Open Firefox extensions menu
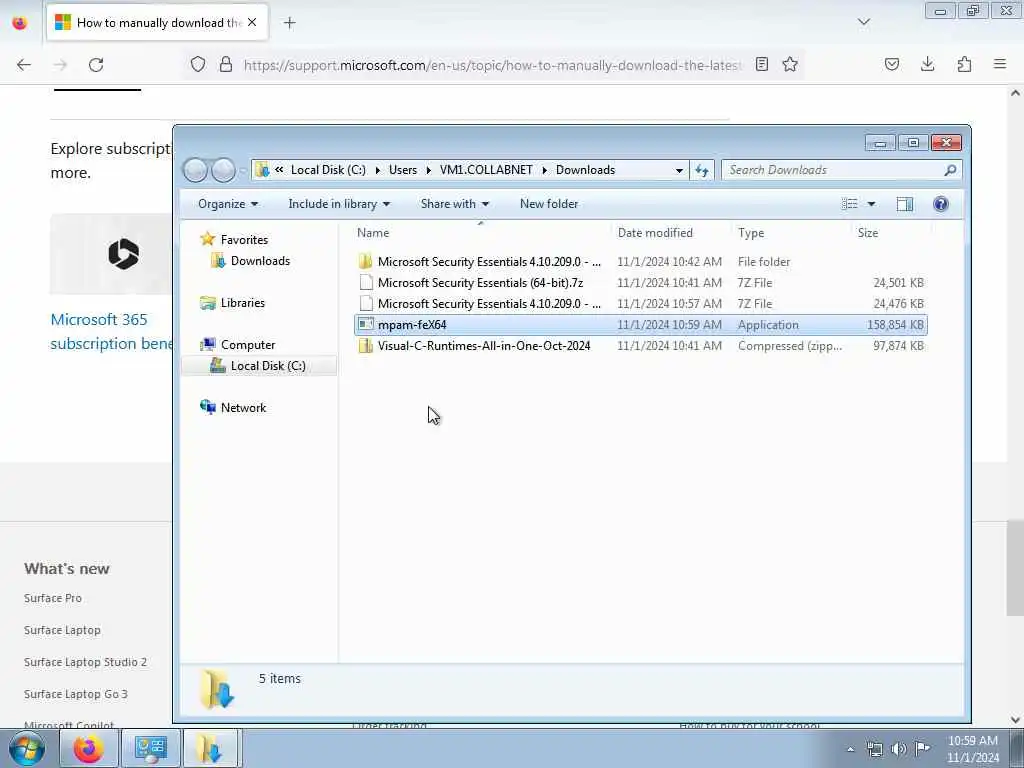Image resolution: width=1024 pixels, height=768 pixels. pyautogui.click(x=964, y=64)
